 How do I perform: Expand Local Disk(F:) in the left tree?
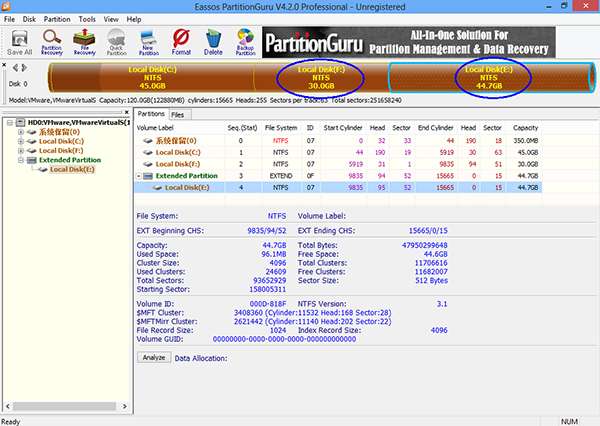pyautogui.click(x=21, y=151)
